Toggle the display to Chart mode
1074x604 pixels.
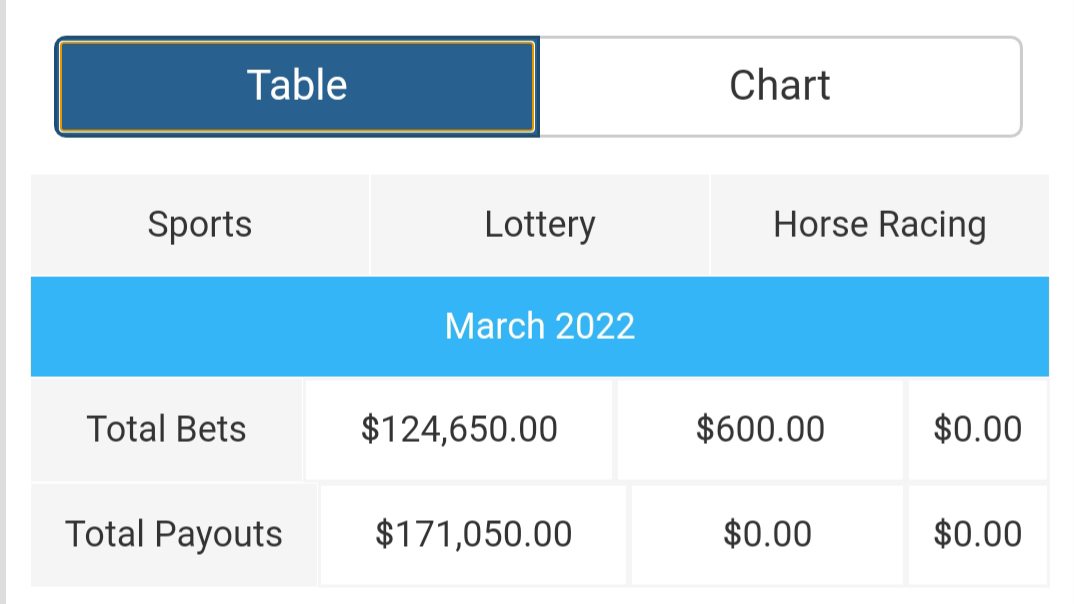[779, 86]
